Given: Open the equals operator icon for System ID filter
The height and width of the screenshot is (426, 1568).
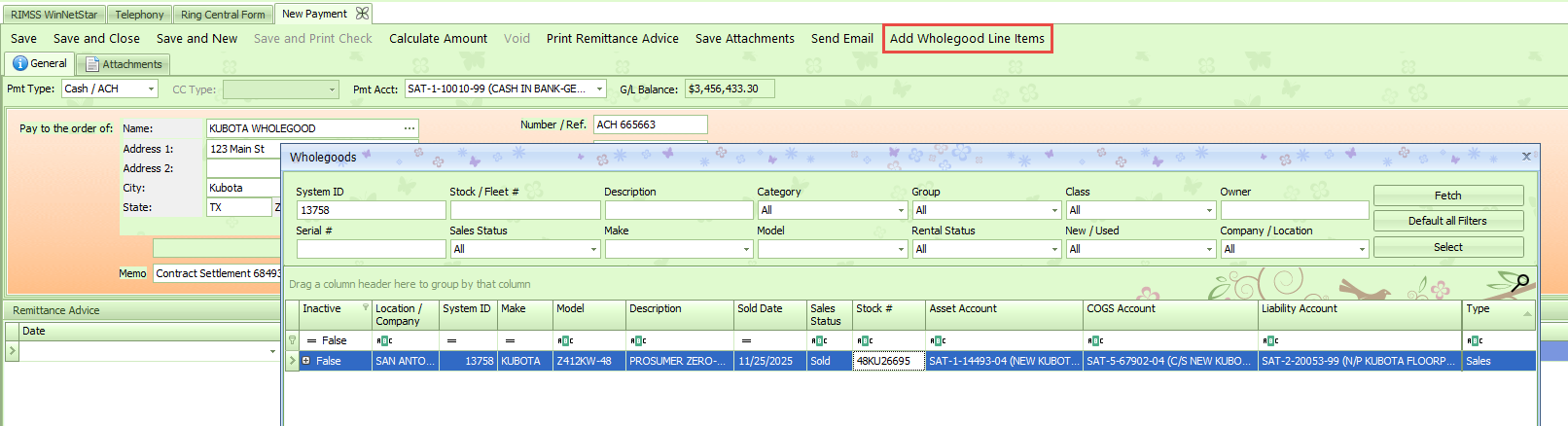Looking at the screenshot, I should click(452, 340).
